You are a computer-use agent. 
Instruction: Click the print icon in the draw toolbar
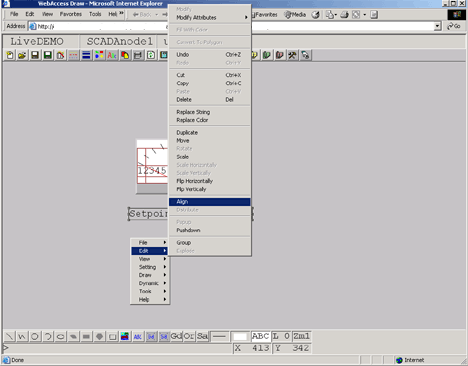(x=138, y=55)
